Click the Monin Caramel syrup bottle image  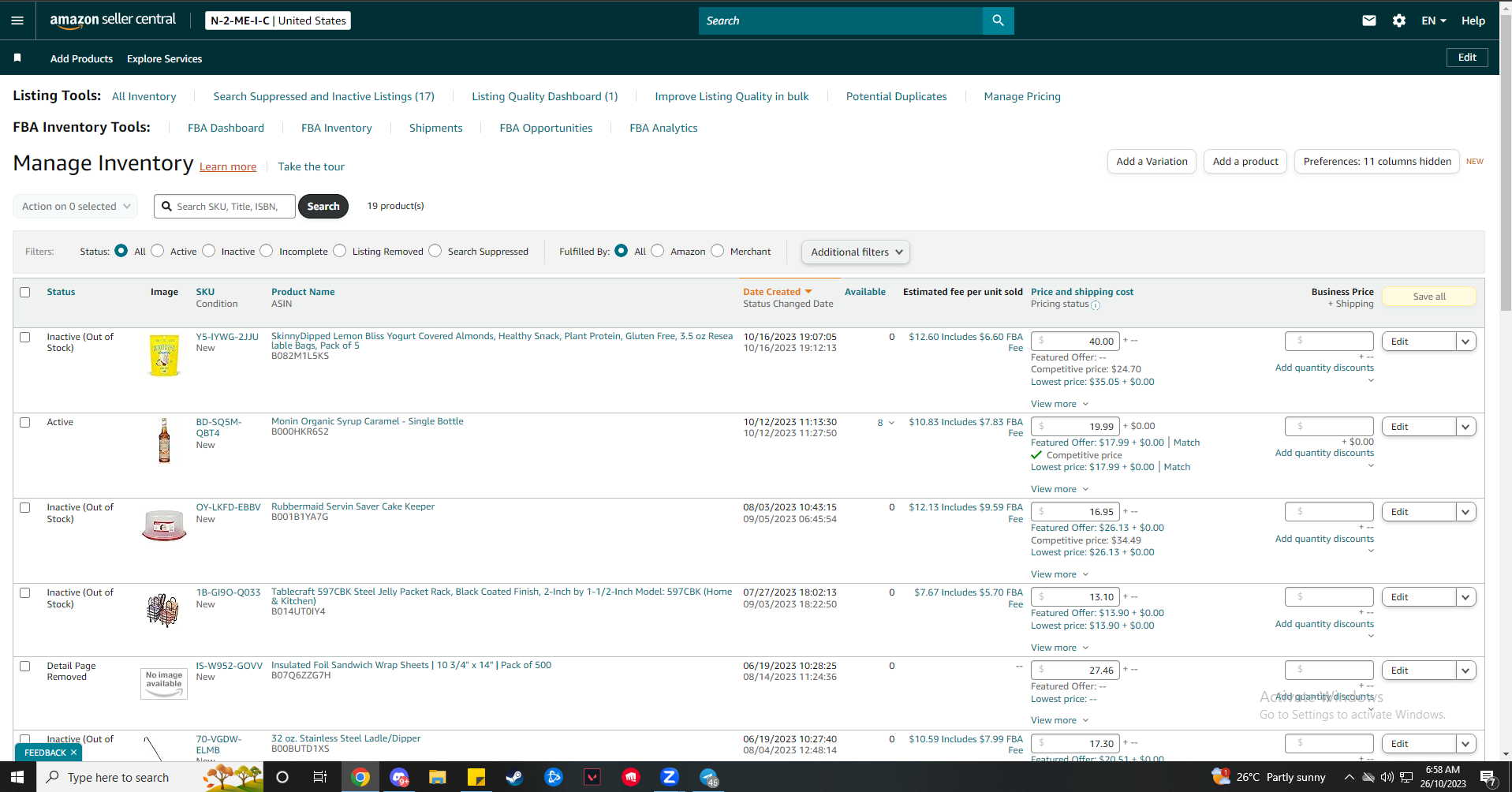[x=164, y=440]
